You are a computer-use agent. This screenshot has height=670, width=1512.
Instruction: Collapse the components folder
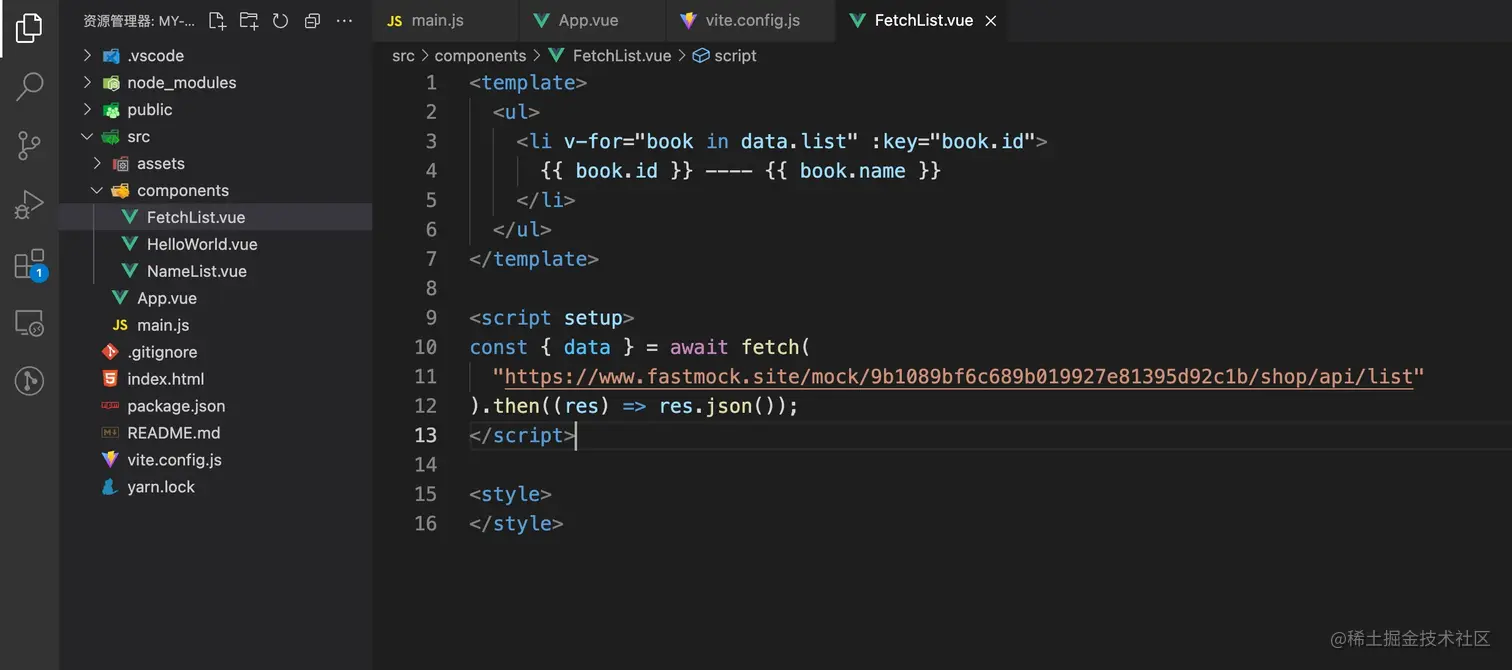[x=216, y=190]
